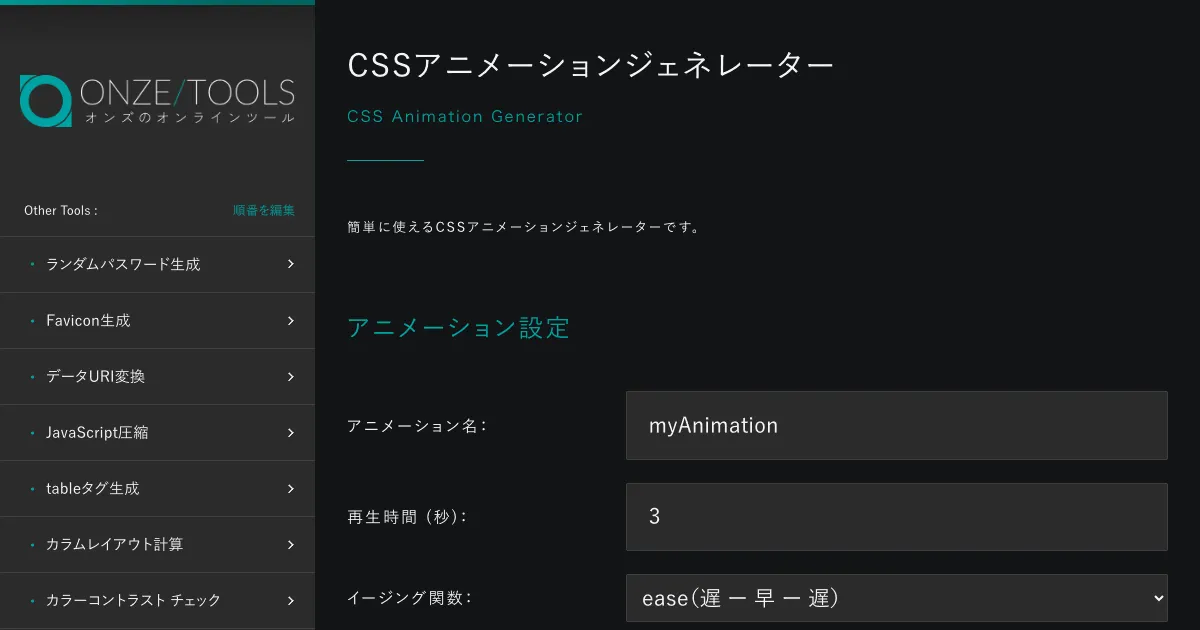Screen dimensions: 1200x630
Task: Click chevron arrow beside tableタグ生成
Action: coord(290,488)
